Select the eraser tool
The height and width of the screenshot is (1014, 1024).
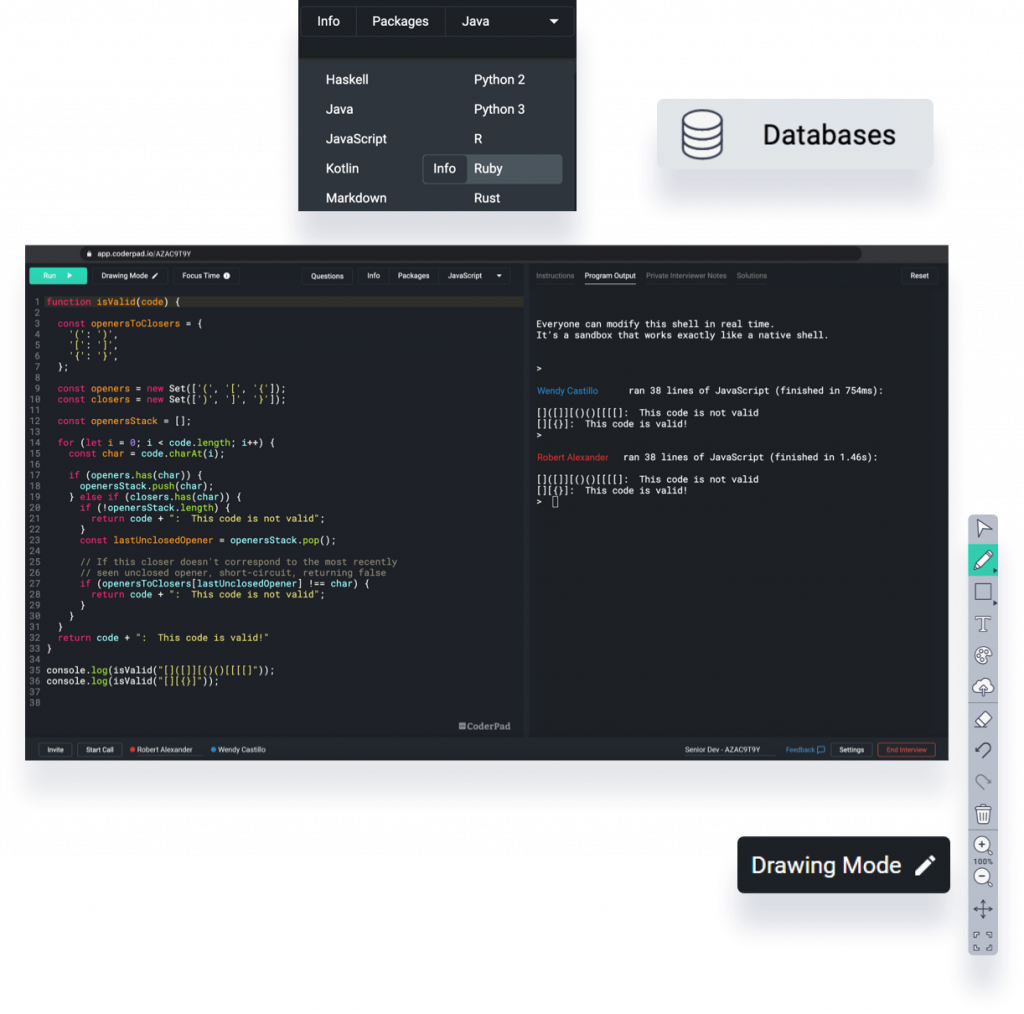click(983, 719)
